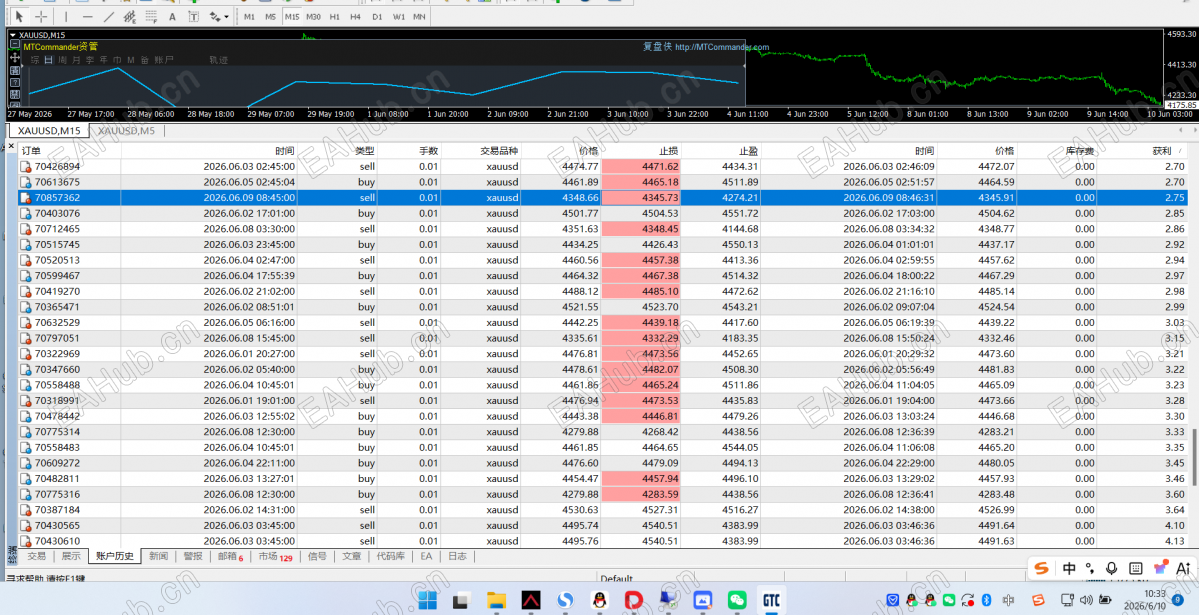The height and width of the screenshot is (615, 1199).
Task: Open the Sogou IME soft keyboard icon
Action: point(1136,568)
